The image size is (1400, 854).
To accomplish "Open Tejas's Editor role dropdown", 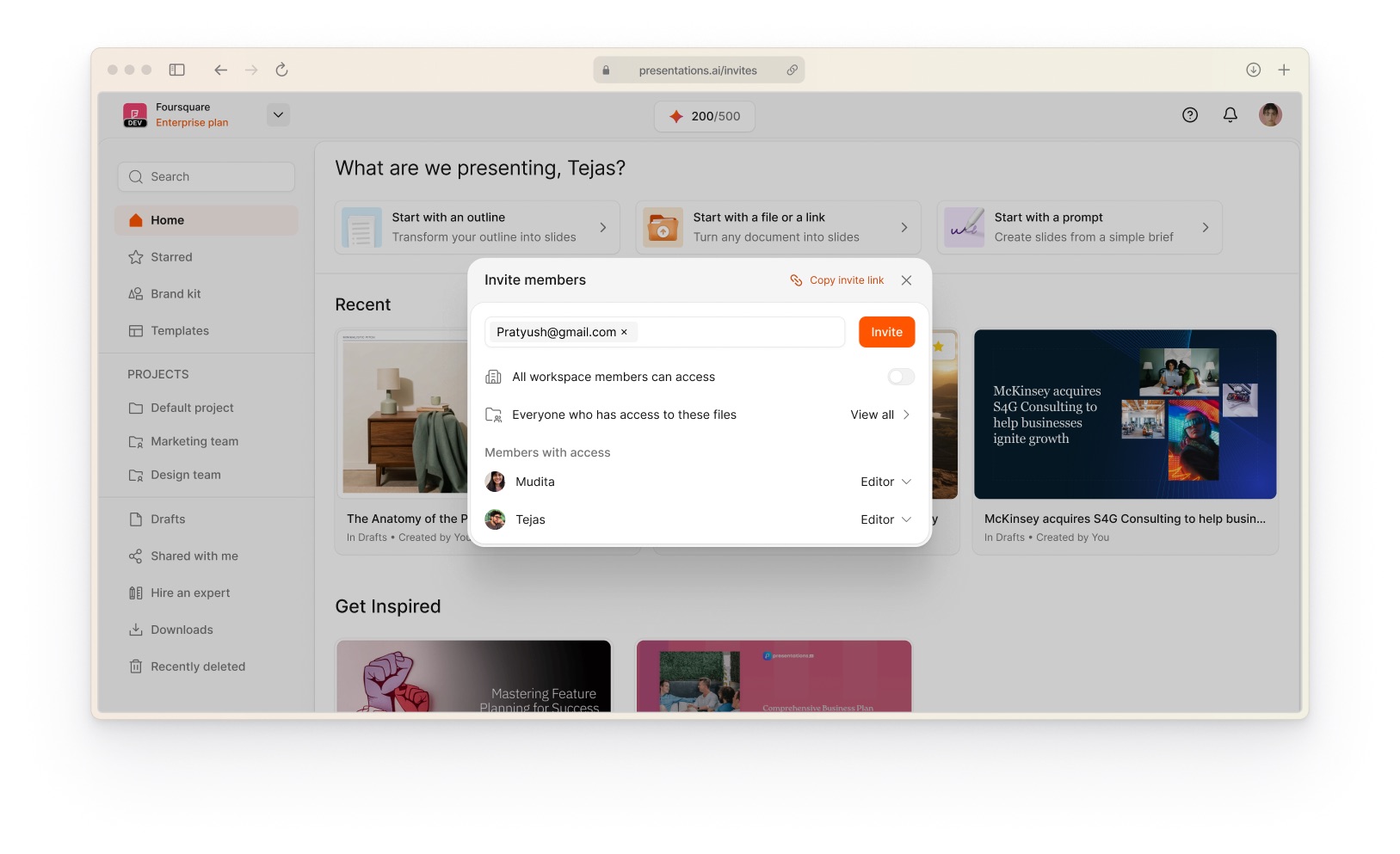I will (x=885, y=519).
